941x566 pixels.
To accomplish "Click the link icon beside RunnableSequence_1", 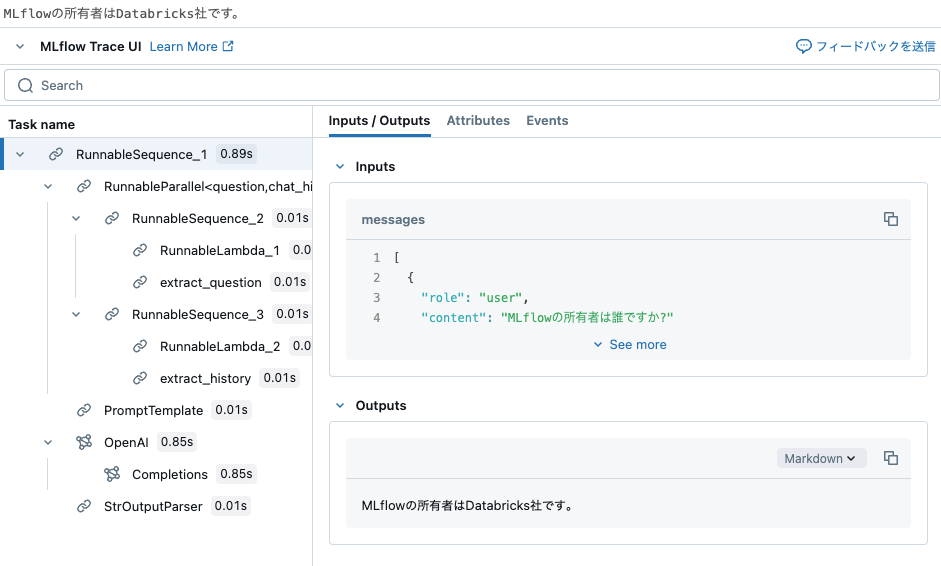I will (56, 154).
